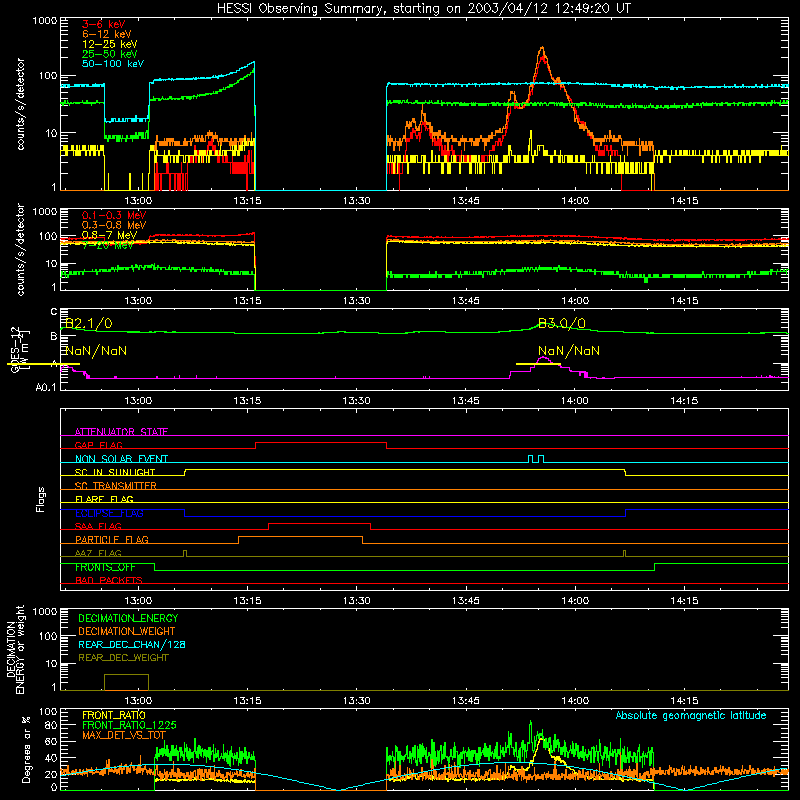The width and height of the screenshot is (800, 800).
Task: Click the PARTICLE_FLAG label
Action: click(112, 539)
